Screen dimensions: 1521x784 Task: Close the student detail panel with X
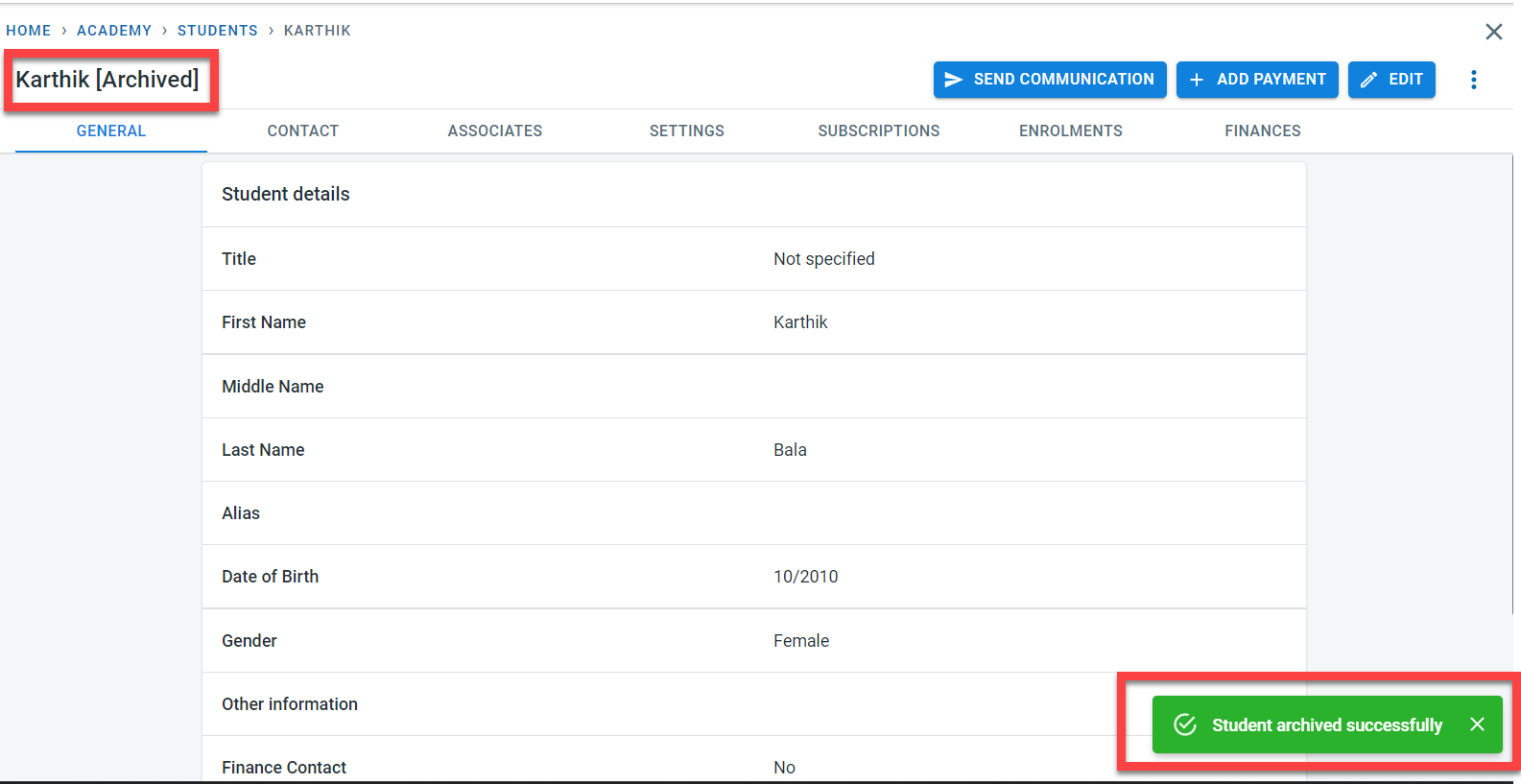pyautogui.click(x=1493, y=32)
